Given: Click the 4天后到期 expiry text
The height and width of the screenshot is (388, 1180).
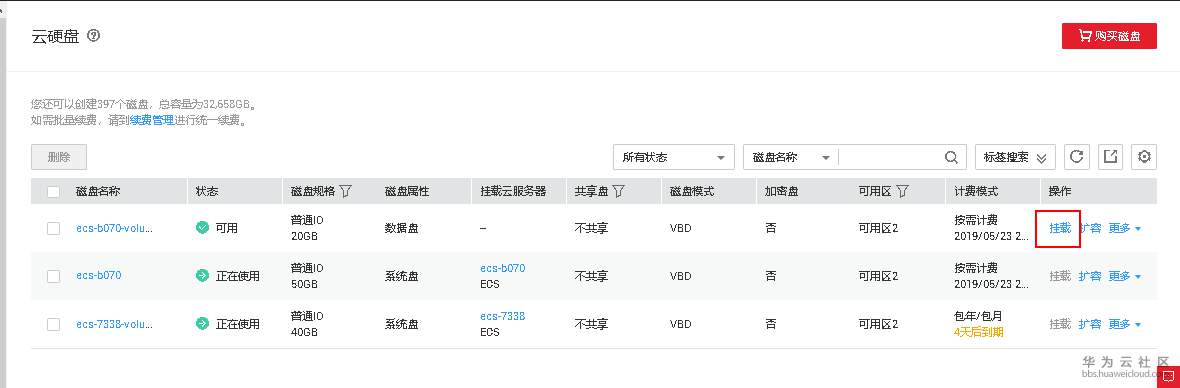Looking at the screenshot, I should 978,332.
